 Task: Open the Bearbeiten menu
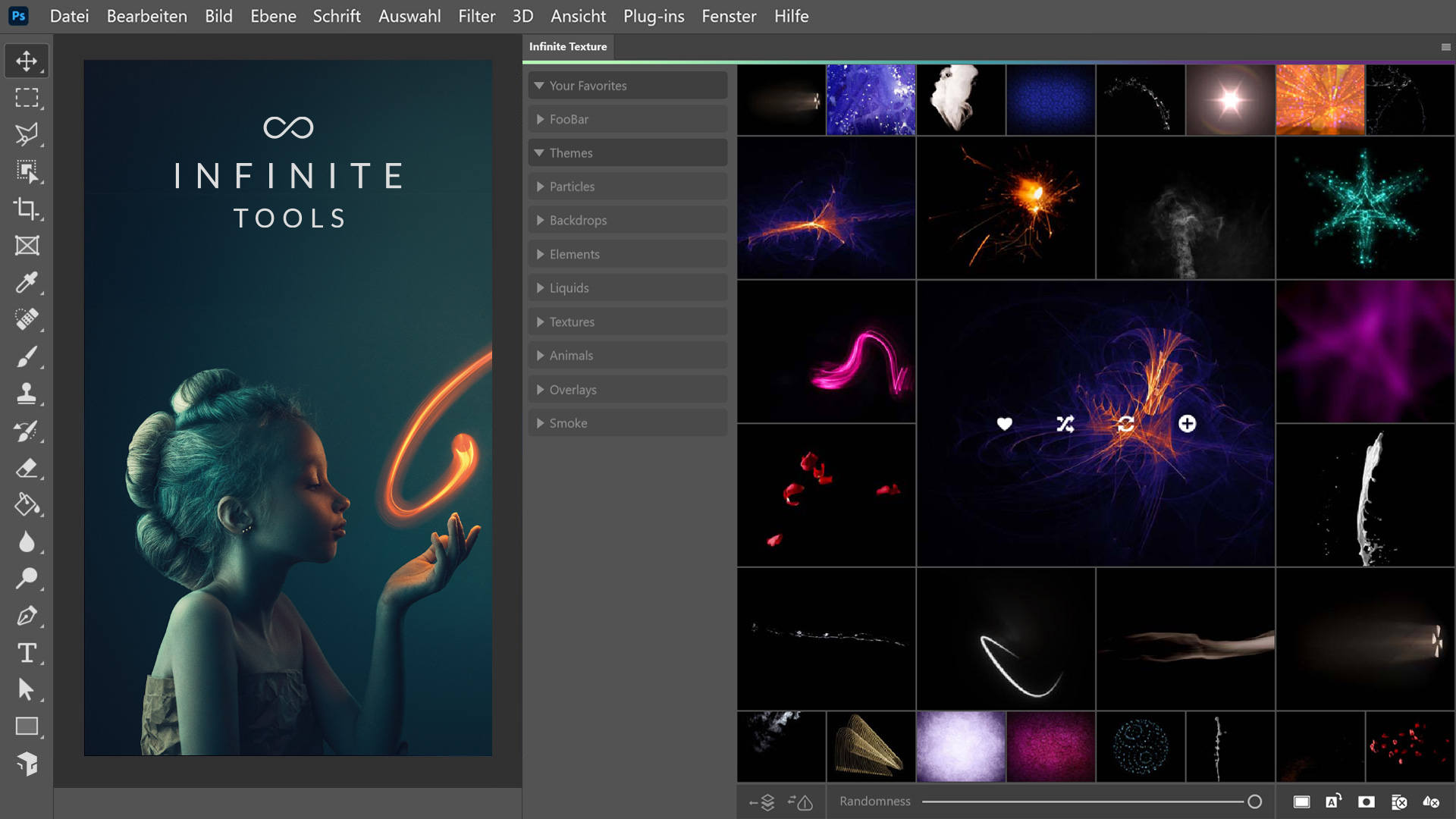[x=146, y=16]
